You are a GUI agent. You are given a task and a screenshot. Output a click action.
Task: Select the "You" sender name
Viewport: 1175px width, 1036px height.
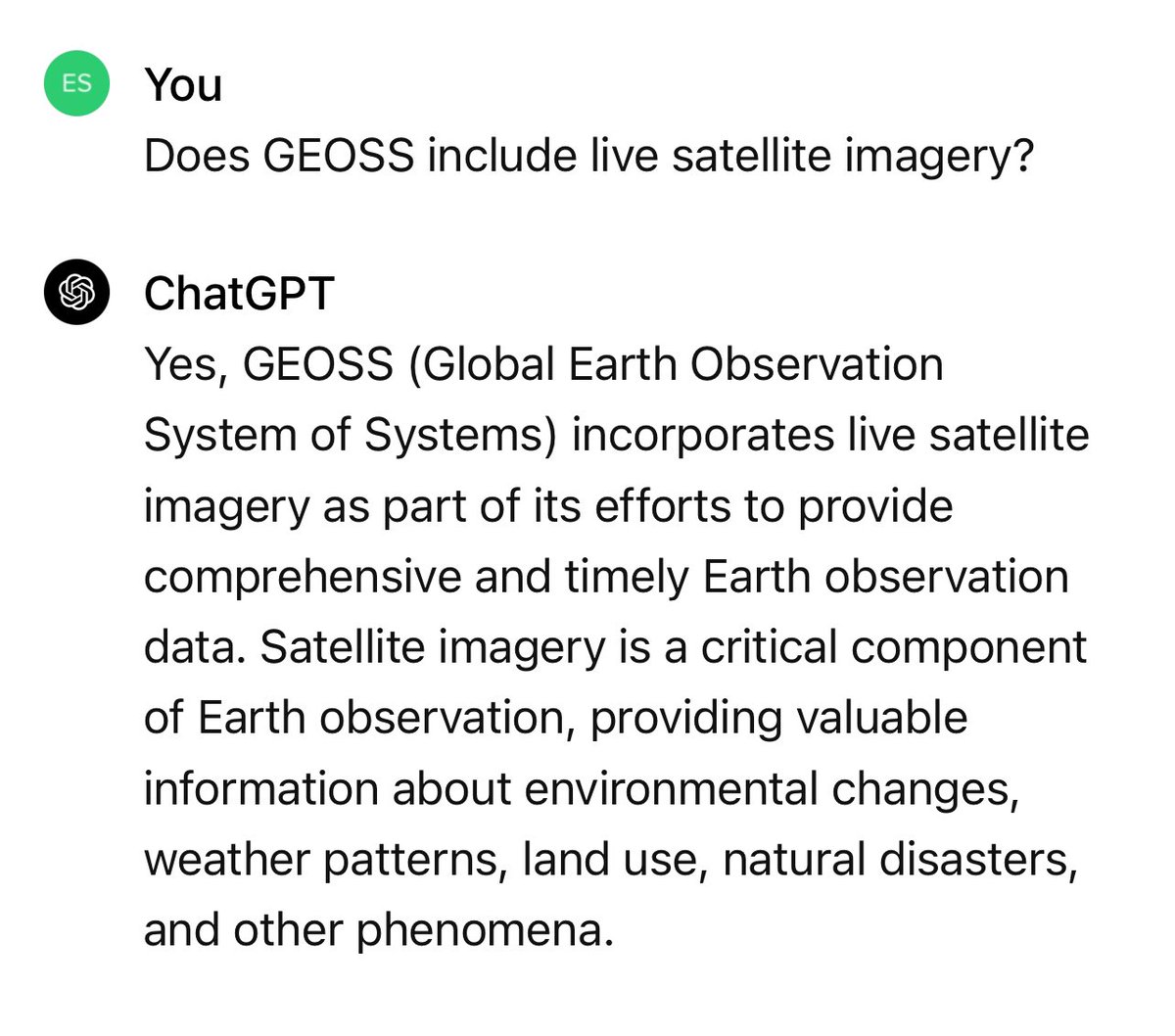click(x=183, y=84)
